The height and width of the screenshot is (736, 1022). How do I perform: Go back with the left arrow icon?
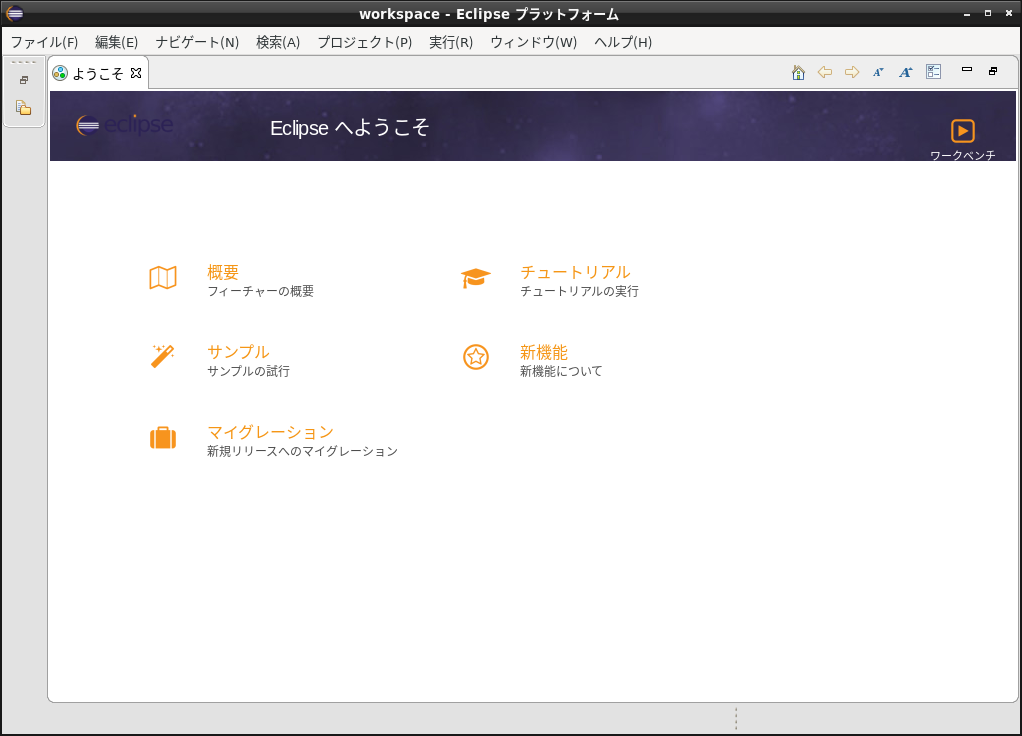pyautogui.click(x=825, y=72)
